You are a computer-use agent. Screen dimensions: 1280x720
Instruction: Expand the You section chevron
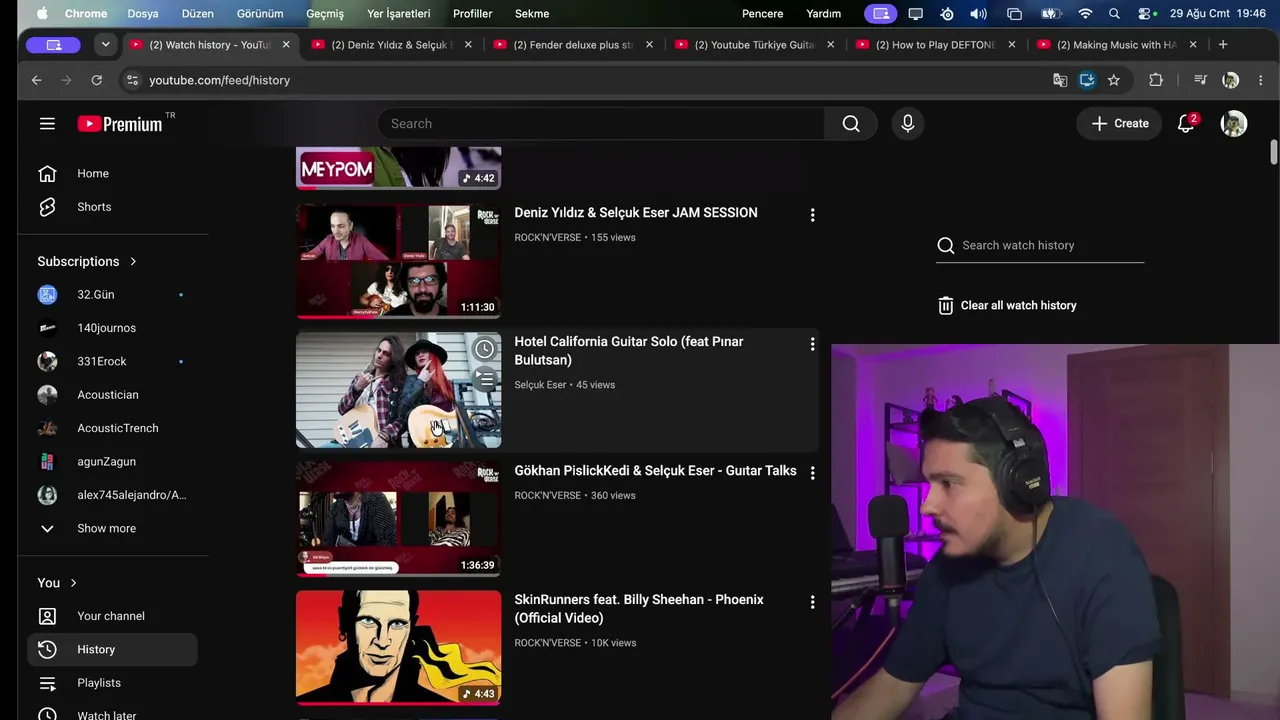(x=73, y=583)
